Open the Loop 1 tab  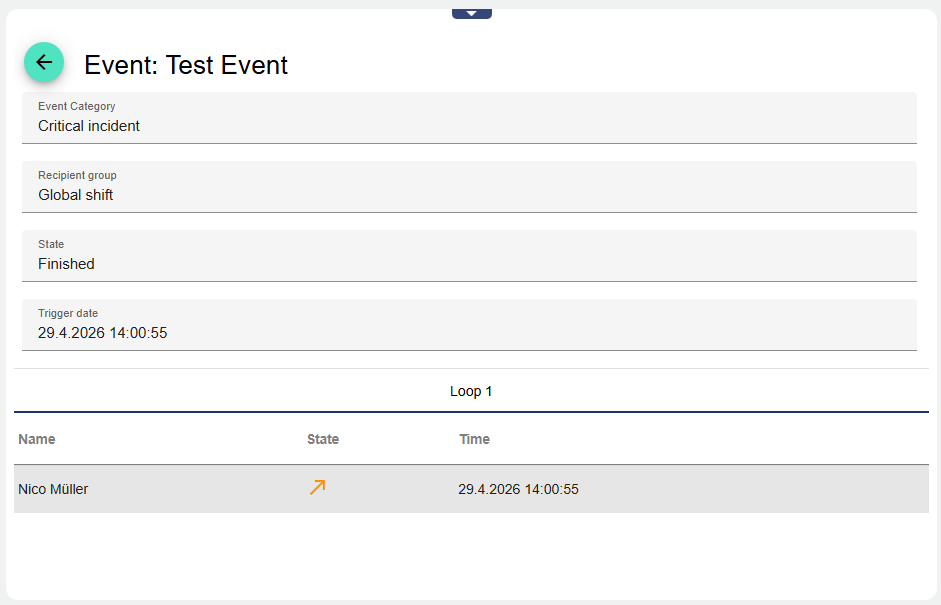coord(471,391)
